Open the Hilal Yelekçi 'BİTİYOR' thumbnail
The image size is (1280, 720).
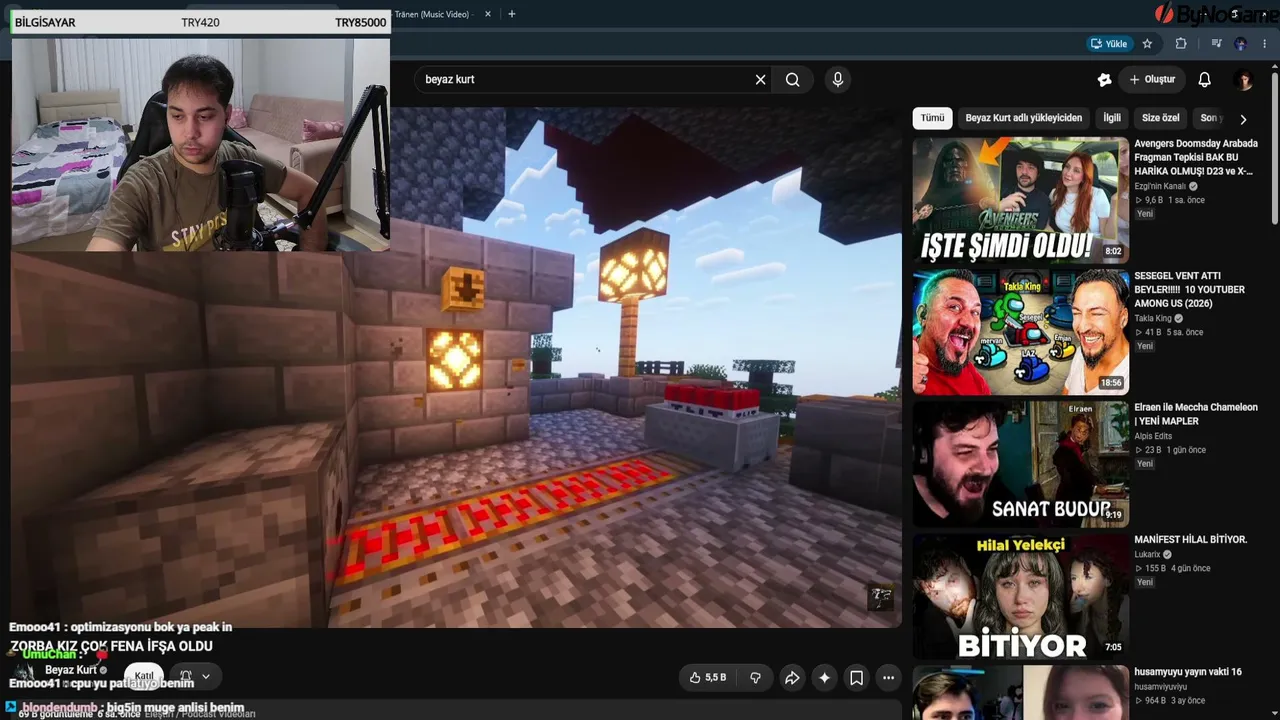[1020, 595]
